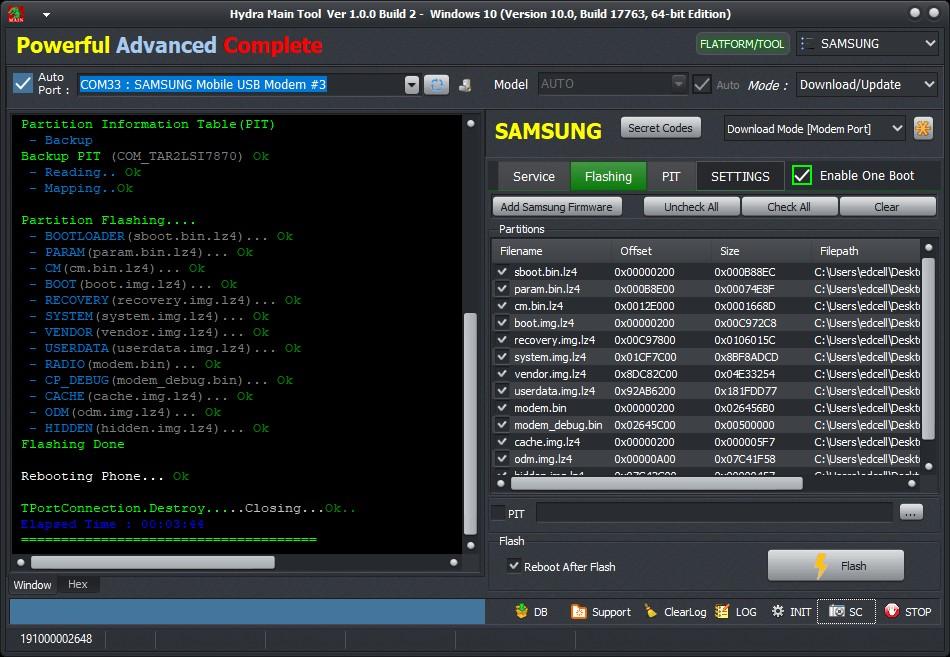Select the Flashing tab

coord(608,176)
